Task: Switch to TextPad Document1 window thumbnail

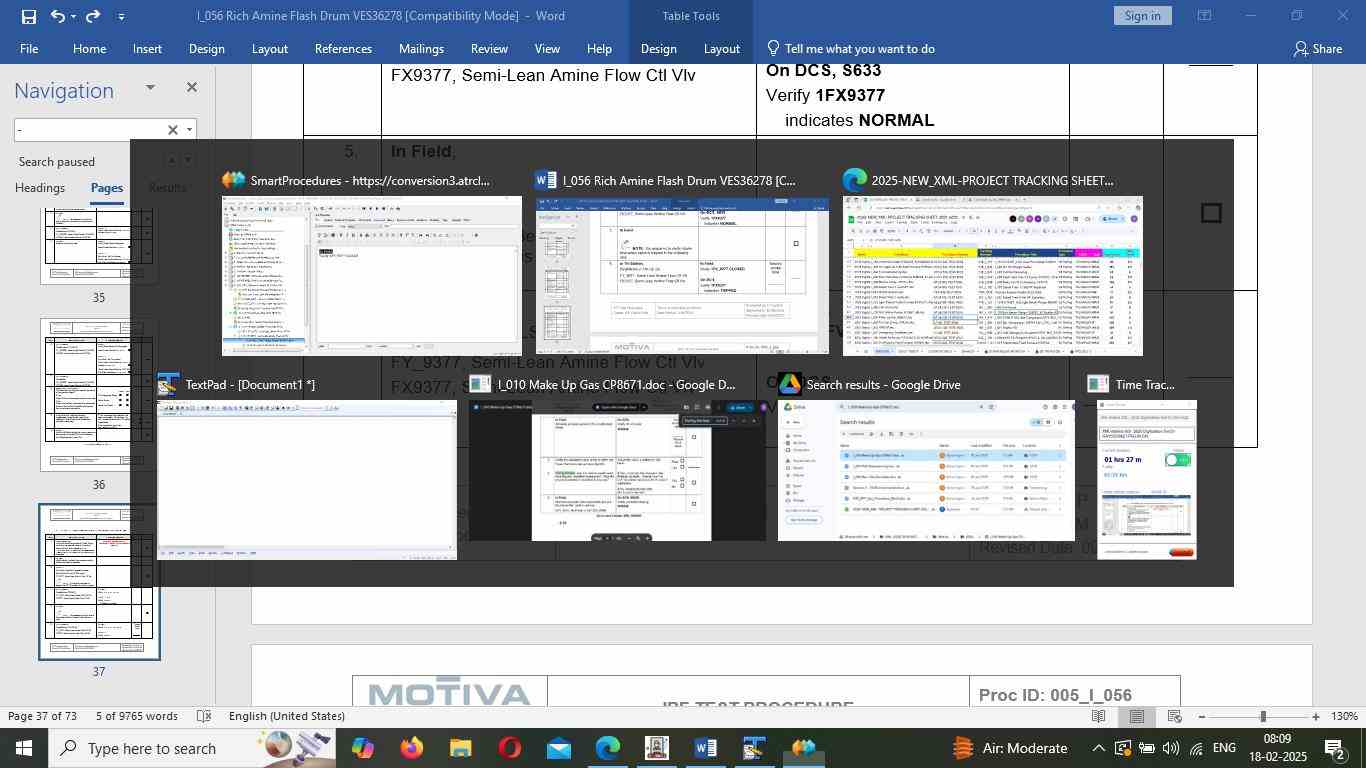Action: (307, 479)
